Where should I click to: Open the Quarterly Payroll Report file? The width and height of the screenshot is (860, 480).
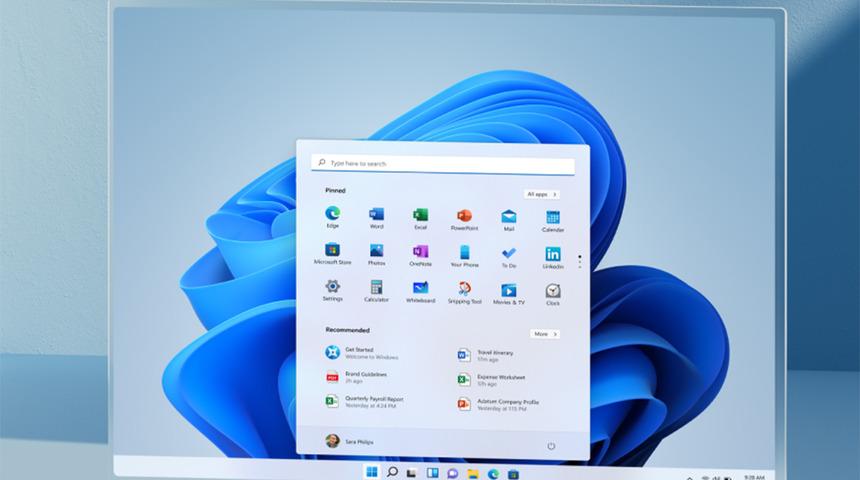tap(365, 402)
